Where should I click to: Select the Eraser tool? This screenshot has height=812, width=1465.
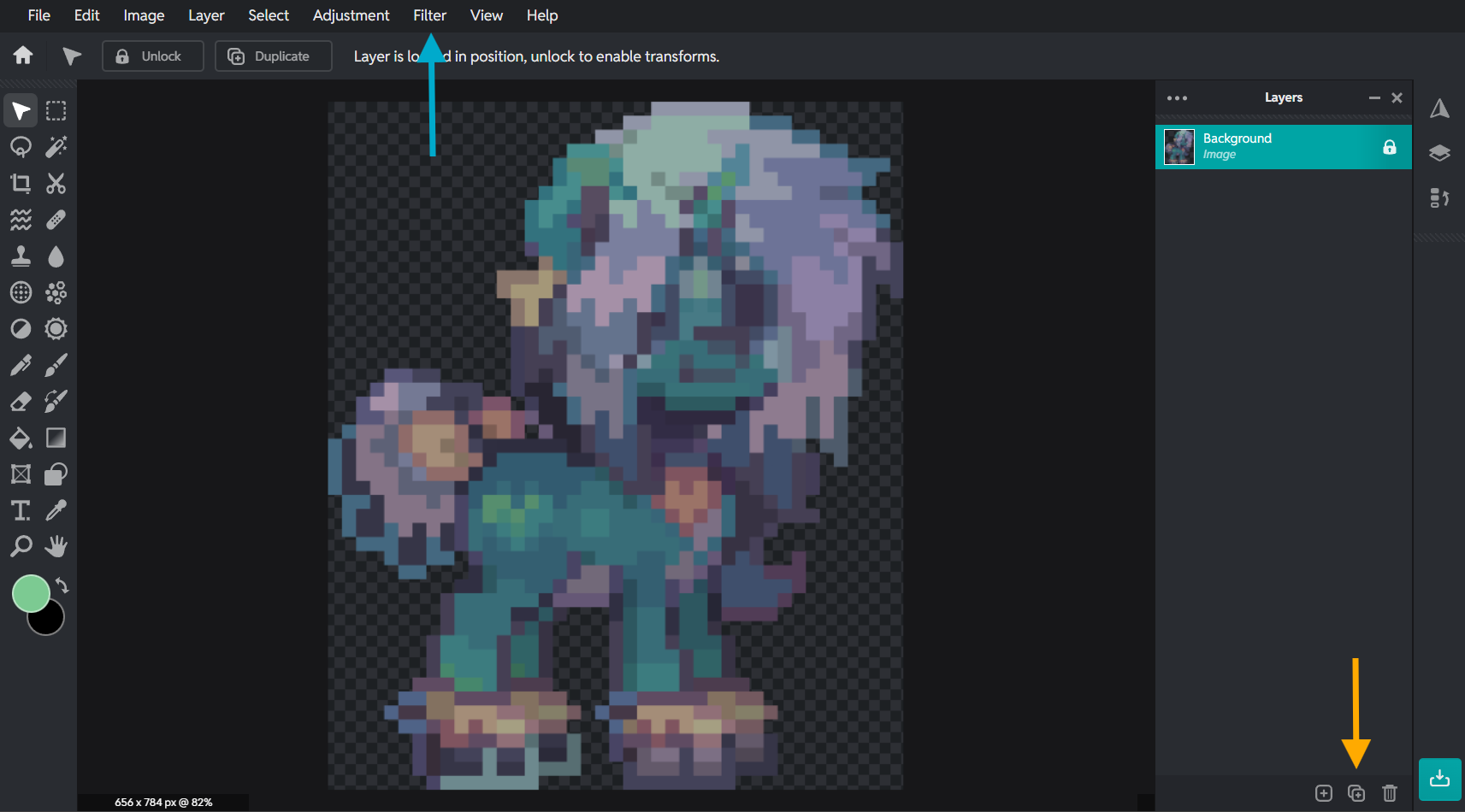coord(21,402)
